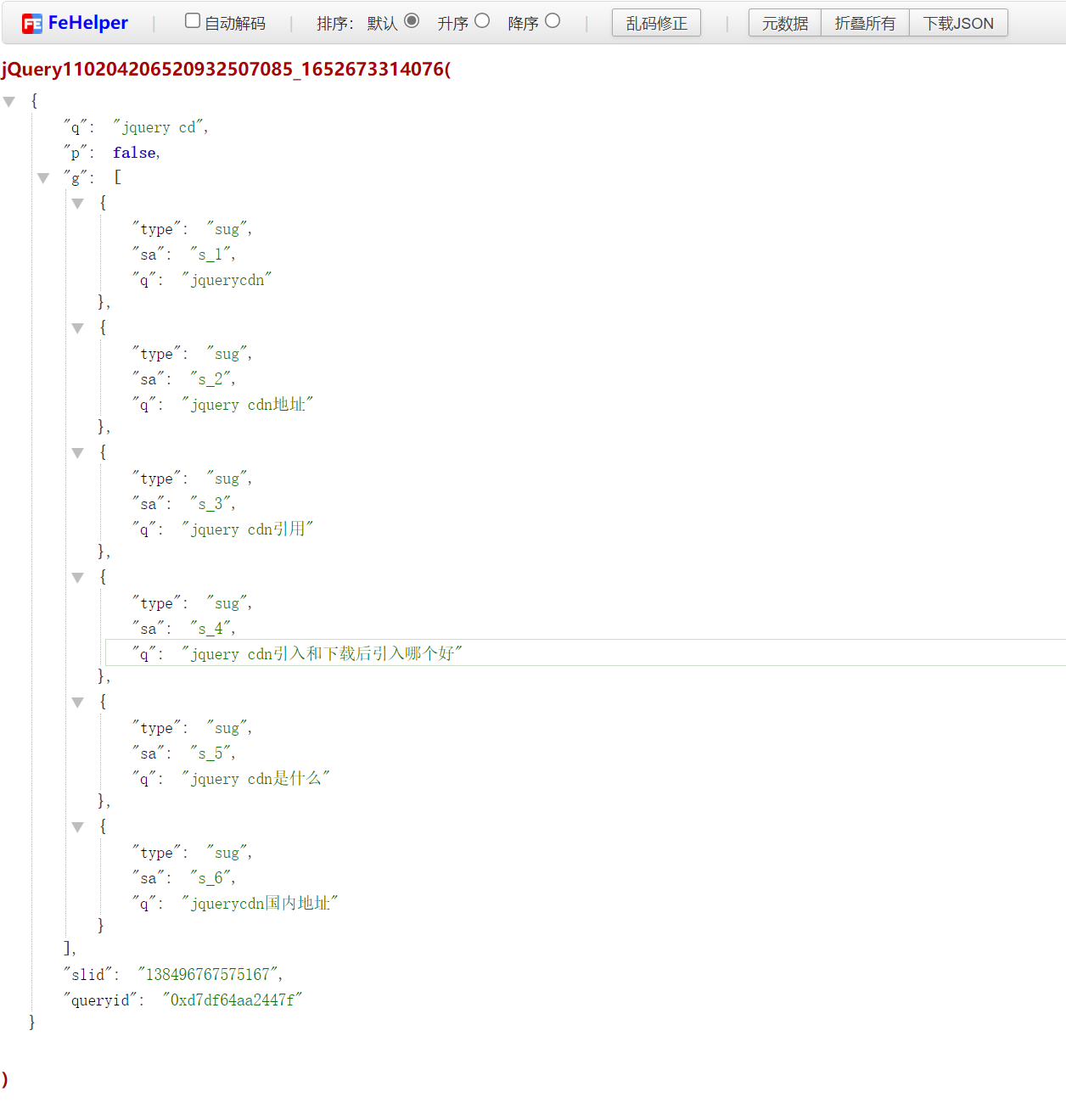Collapse the root JSON object
The width and height of the screenshot is (1066, 1120).
click(x=9, y=102)
